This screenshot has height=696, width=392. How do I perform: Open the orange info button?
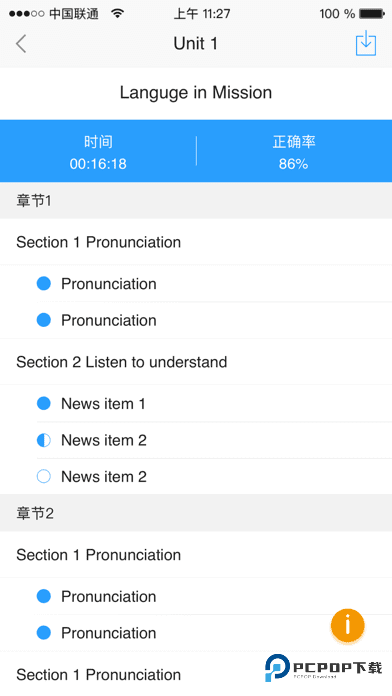pos(348,625)
